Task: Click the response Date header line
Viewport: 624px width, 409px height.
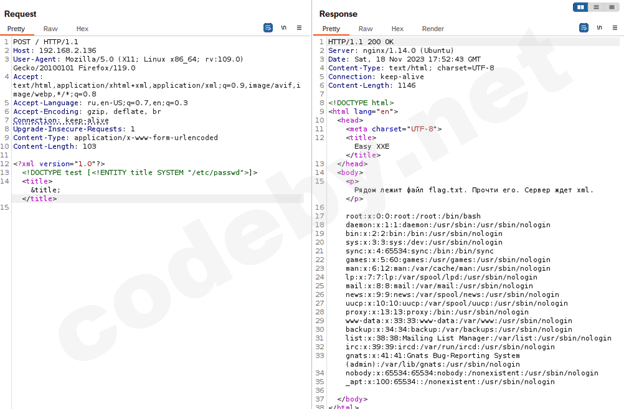Action: click(404, 59)
